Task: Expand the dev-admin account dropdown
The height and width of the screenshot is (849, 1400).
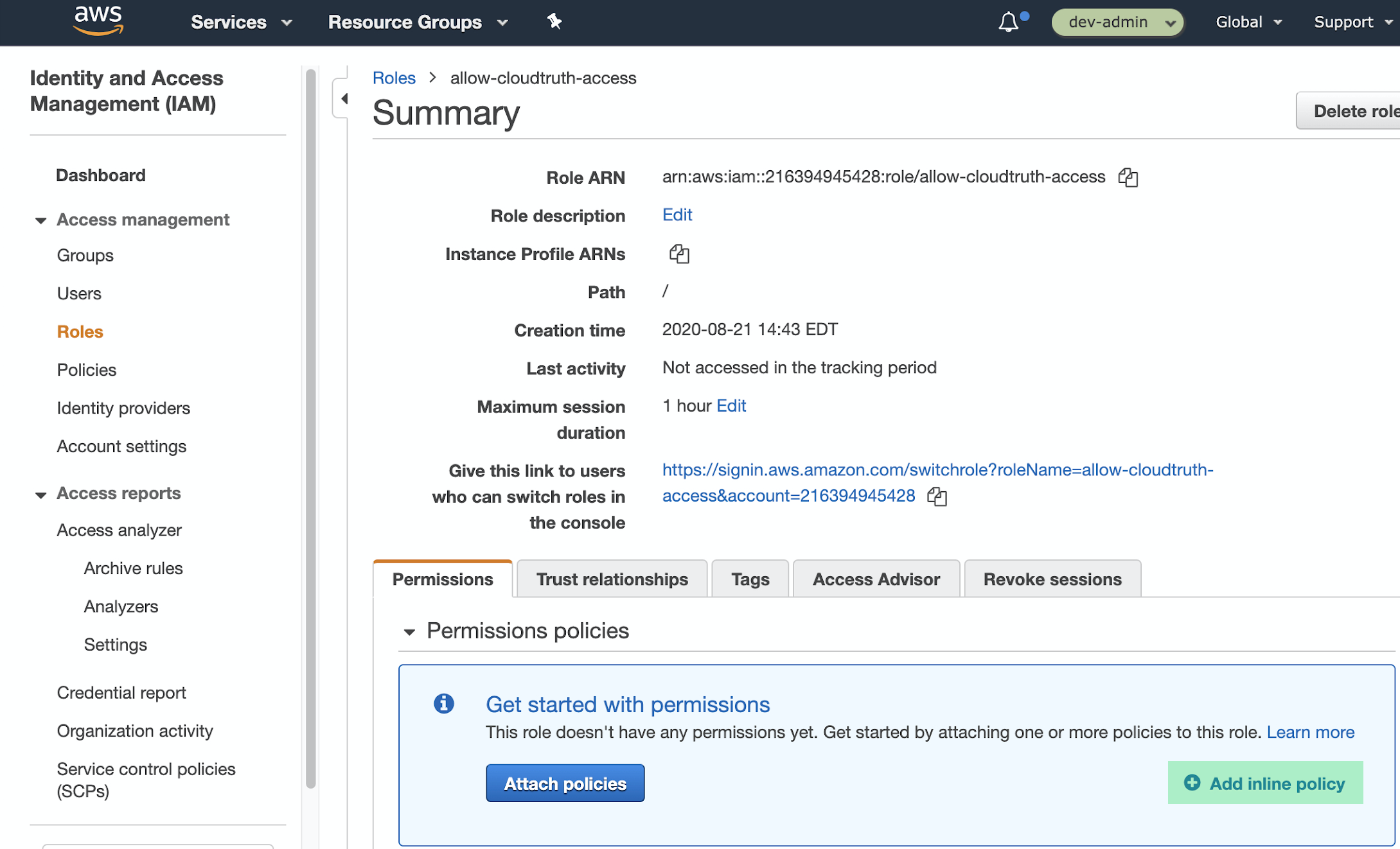Action: point(1117,22)
